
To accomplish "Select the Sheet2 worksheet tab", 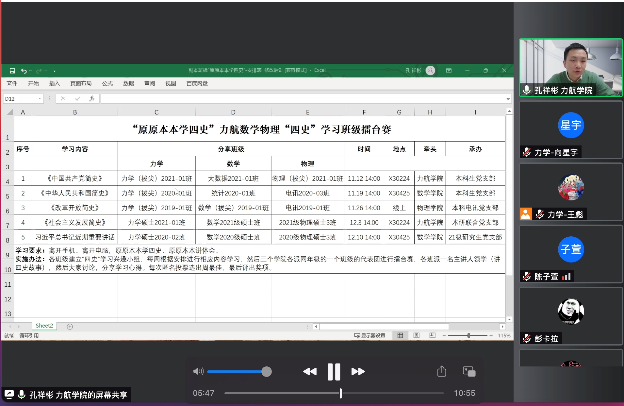I will (x=45, y=326).
